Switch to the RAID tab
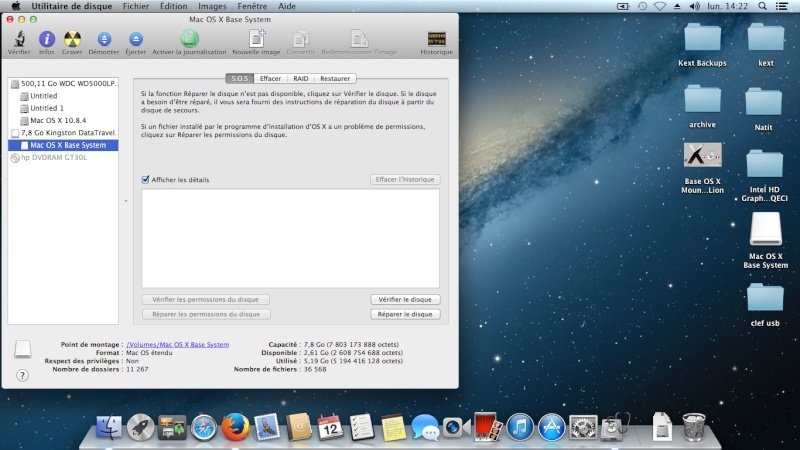 coord(301,79)
